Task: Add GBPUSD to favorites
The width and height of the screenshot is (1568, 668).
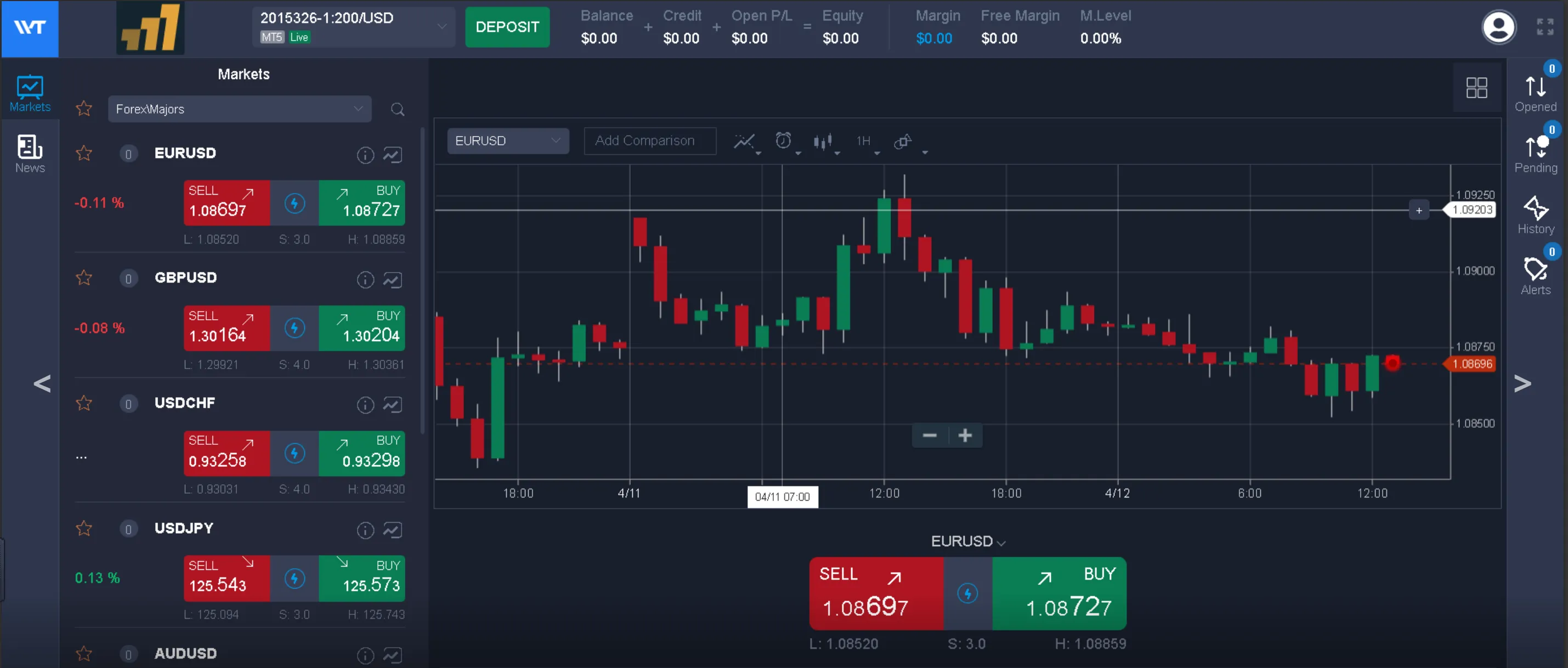Action: (x=83, y=278)
